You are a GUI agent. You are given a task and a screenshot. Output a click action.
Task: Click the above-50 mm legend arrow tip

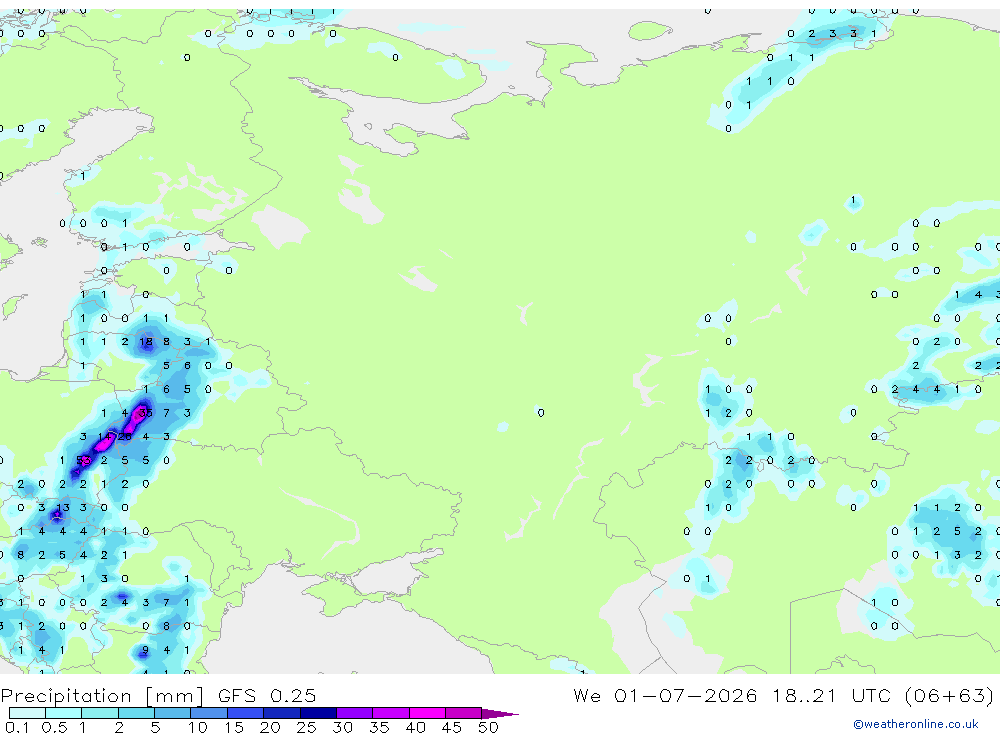tap(500, 713)
